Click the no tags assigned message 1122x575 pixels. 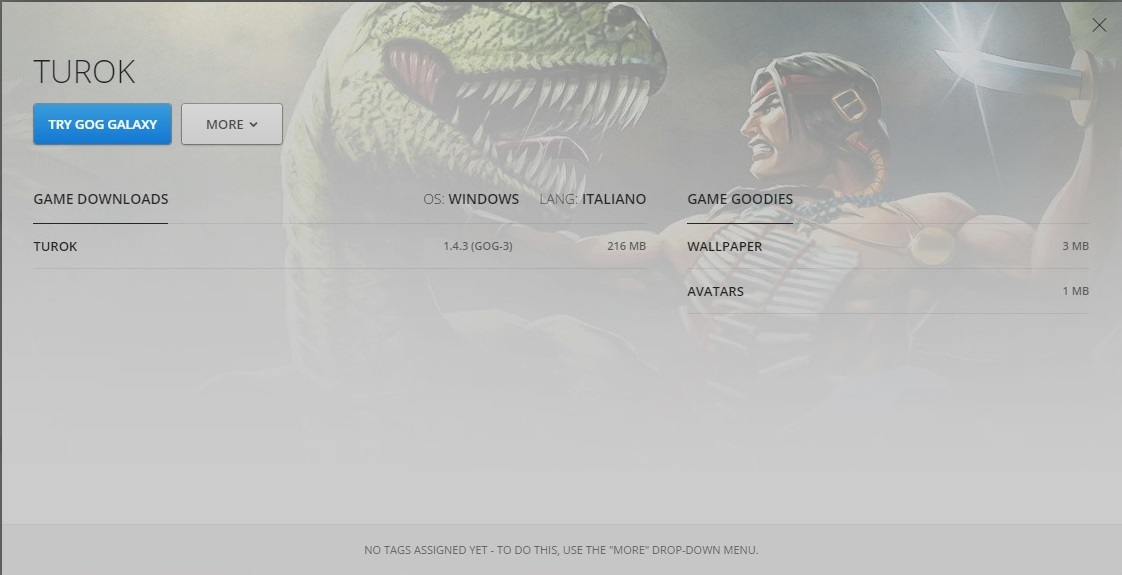pyautogui.click(x=561, y=550)
